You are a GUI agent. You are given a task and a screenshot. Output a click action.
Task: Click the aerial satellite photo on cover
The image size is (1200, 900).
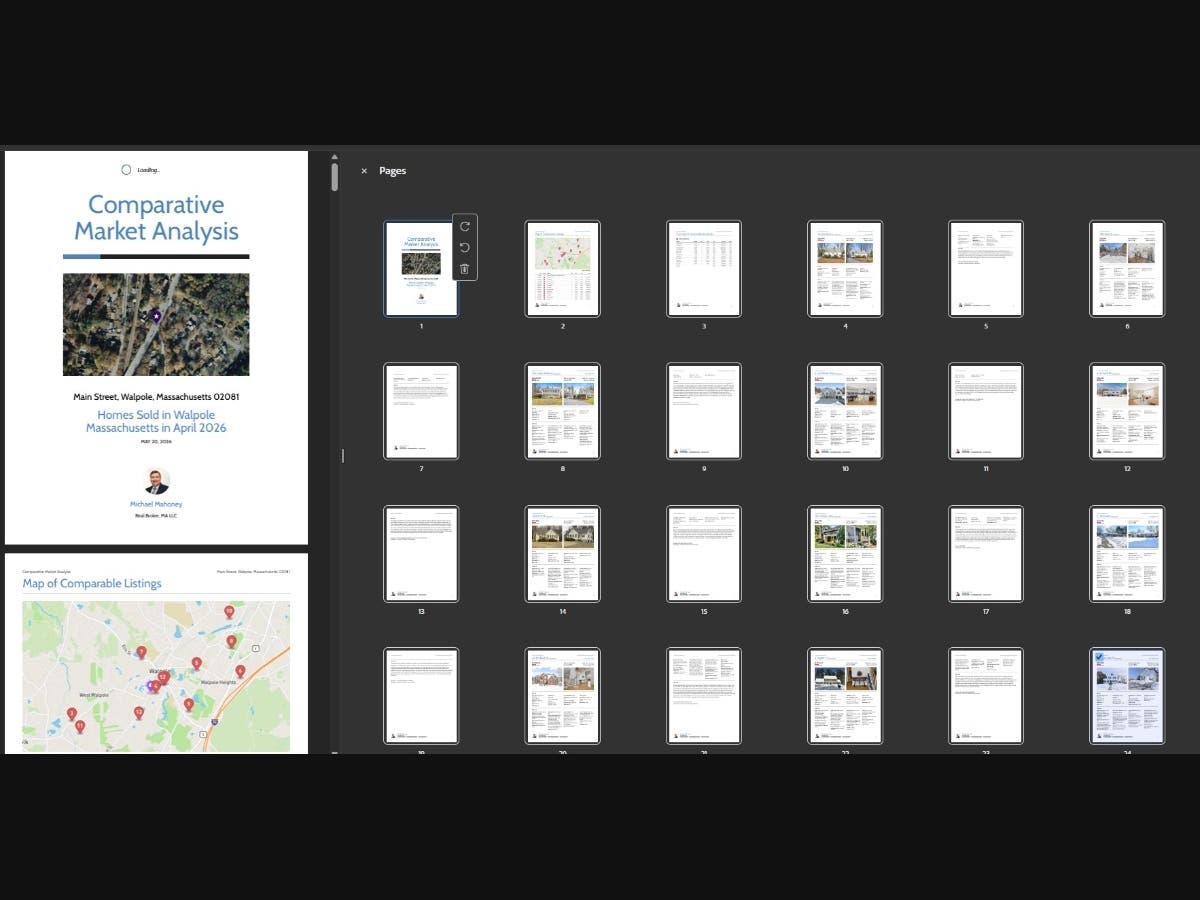(156, 325)
